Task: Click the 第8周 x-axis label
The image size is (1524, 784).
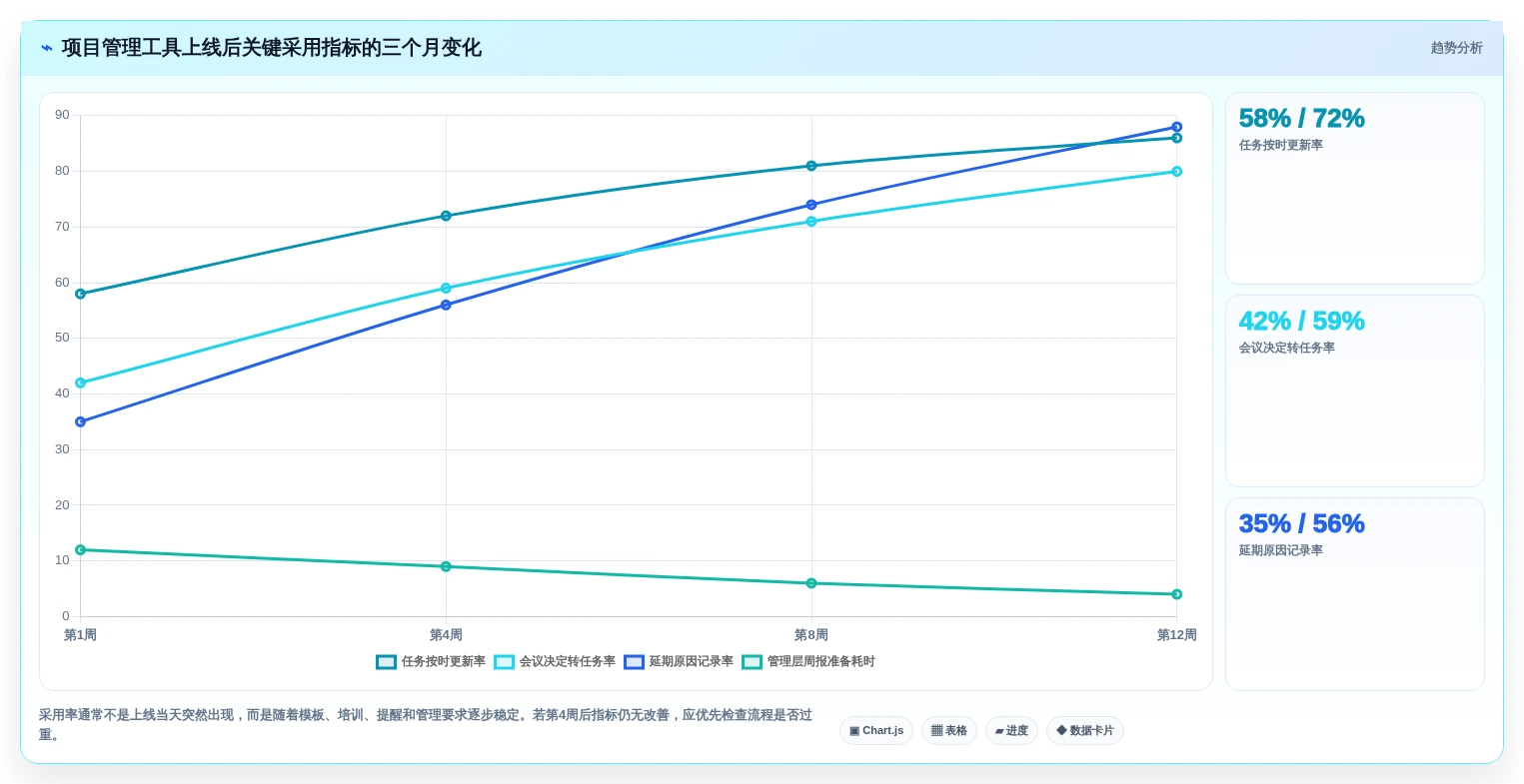Action: pyautogui.click(x=811, y=635)
